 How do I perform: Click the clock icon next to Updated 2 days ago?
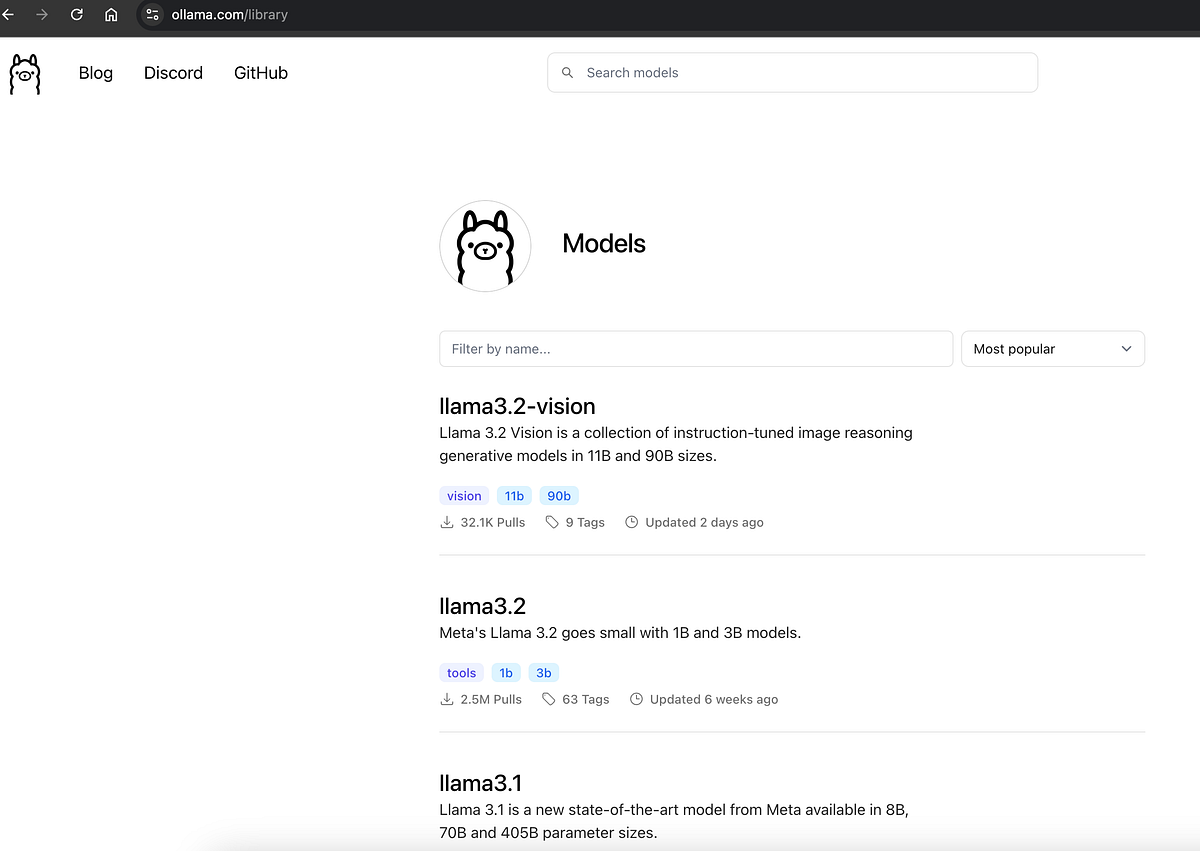point(631,521)
